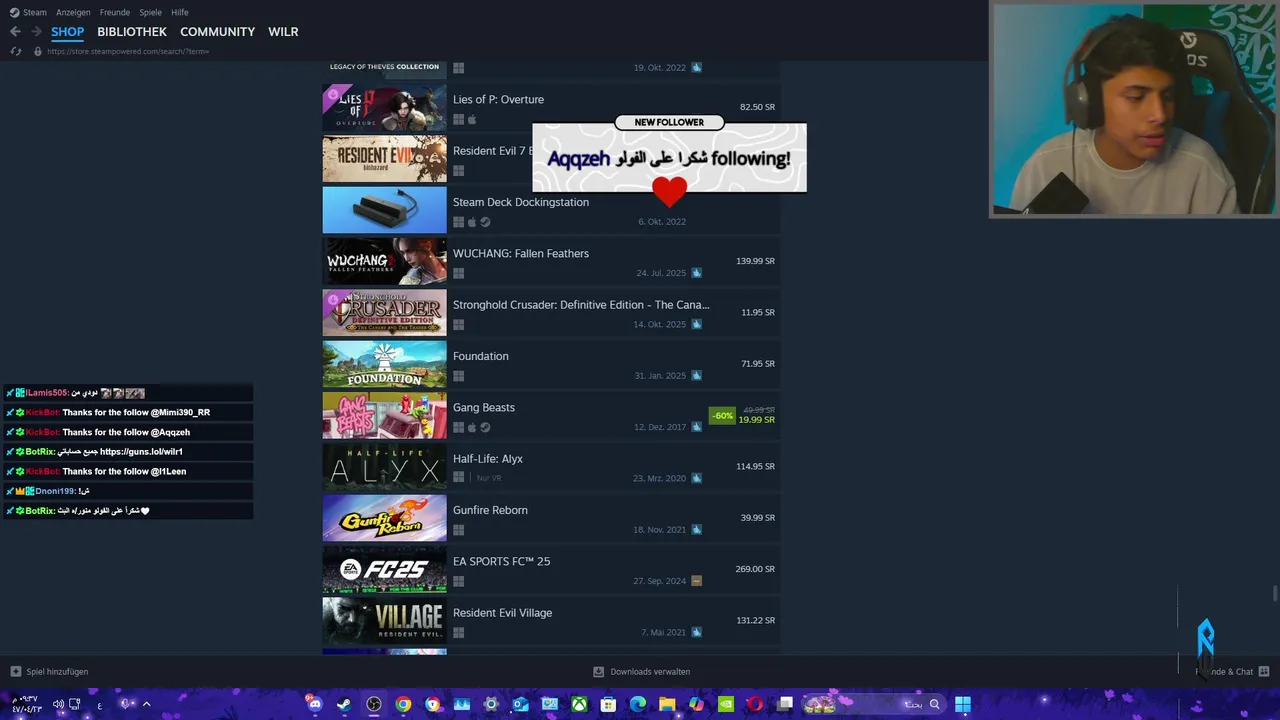The image size is (1280, 720).
Task: Switch to the SHOP tab
Action: (67, 32)
